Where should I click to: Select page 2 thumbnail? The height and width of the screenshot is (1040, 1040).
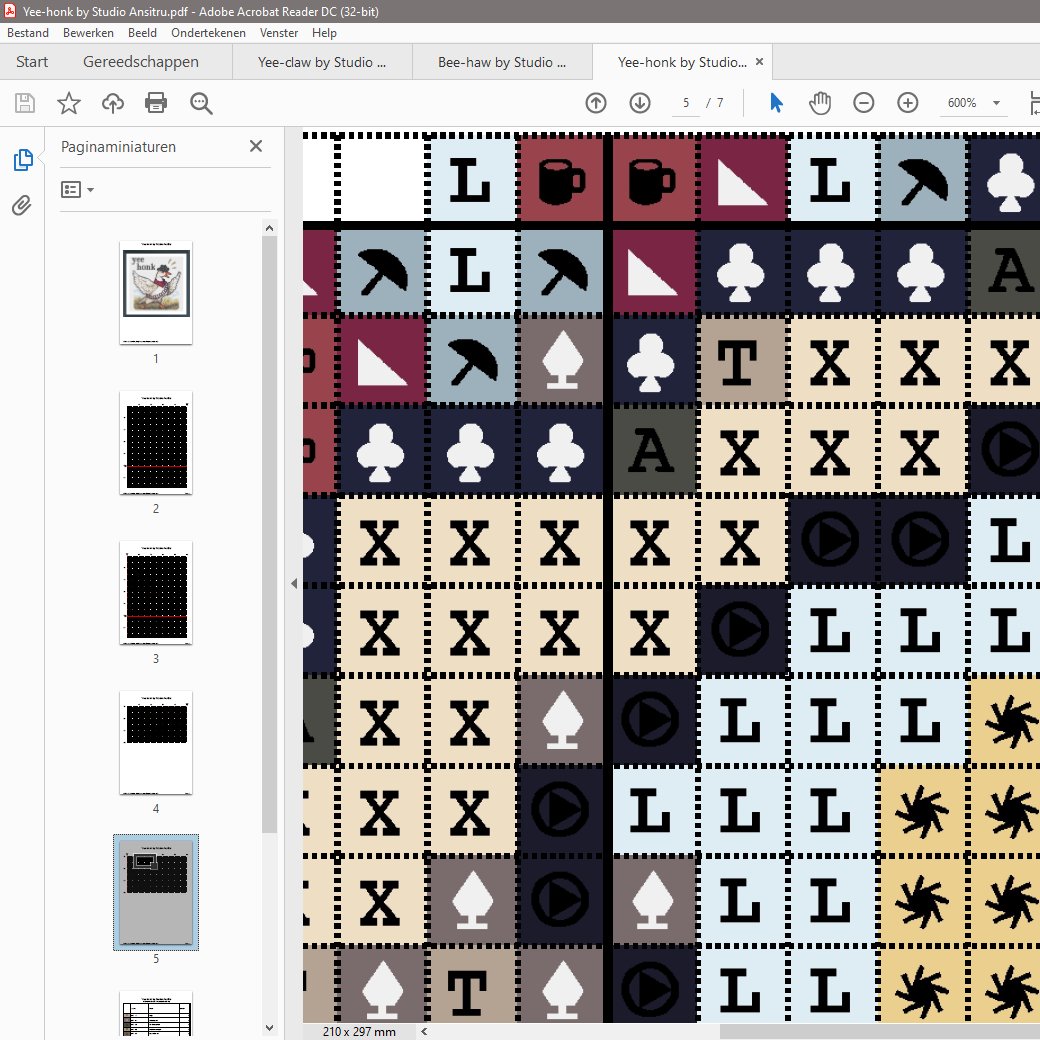156,442
